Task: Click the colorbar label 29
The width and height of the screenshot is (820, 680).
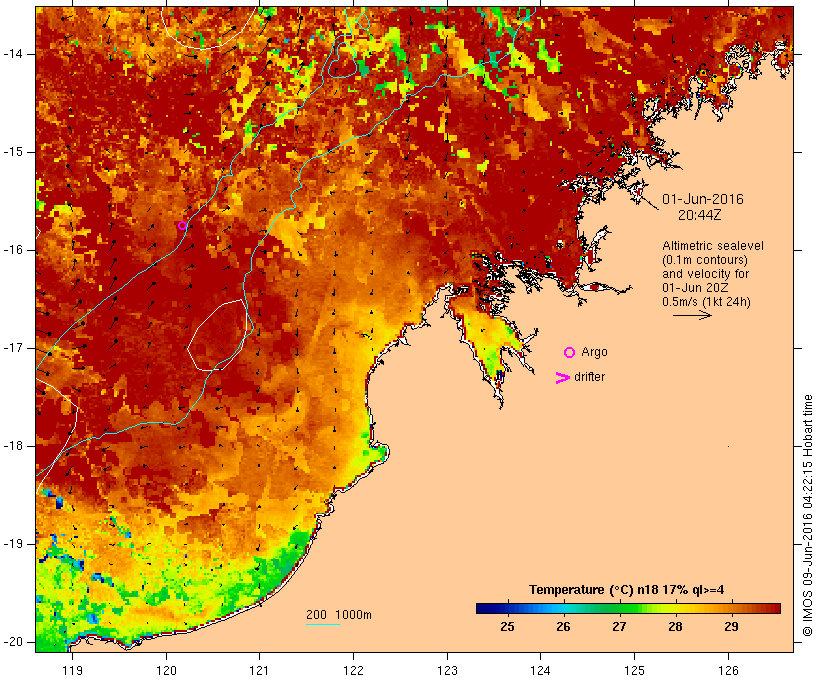Action: click(731, 626)
